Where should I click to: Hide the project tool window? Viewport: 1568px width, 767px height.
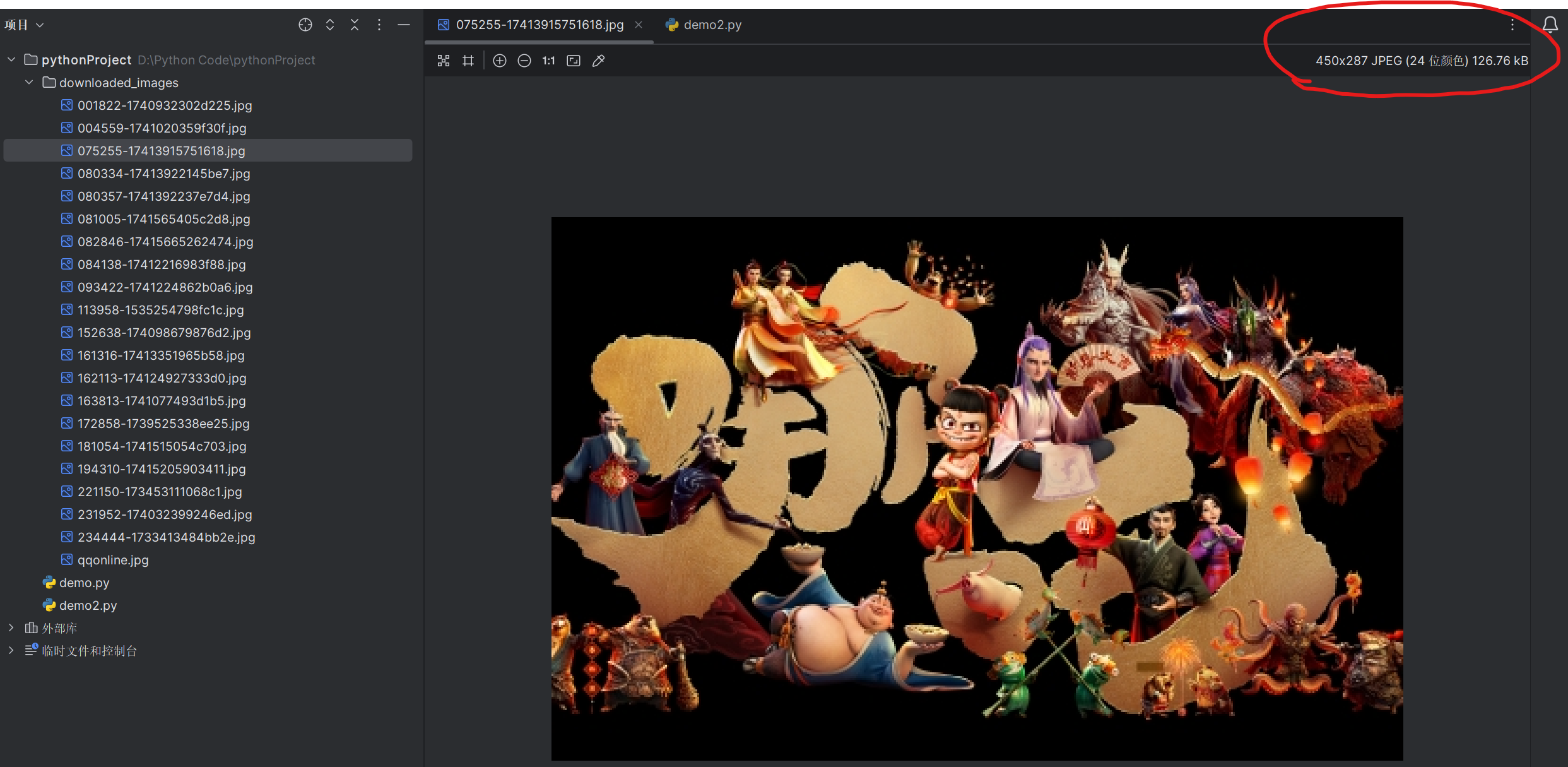tap(404, 25)
